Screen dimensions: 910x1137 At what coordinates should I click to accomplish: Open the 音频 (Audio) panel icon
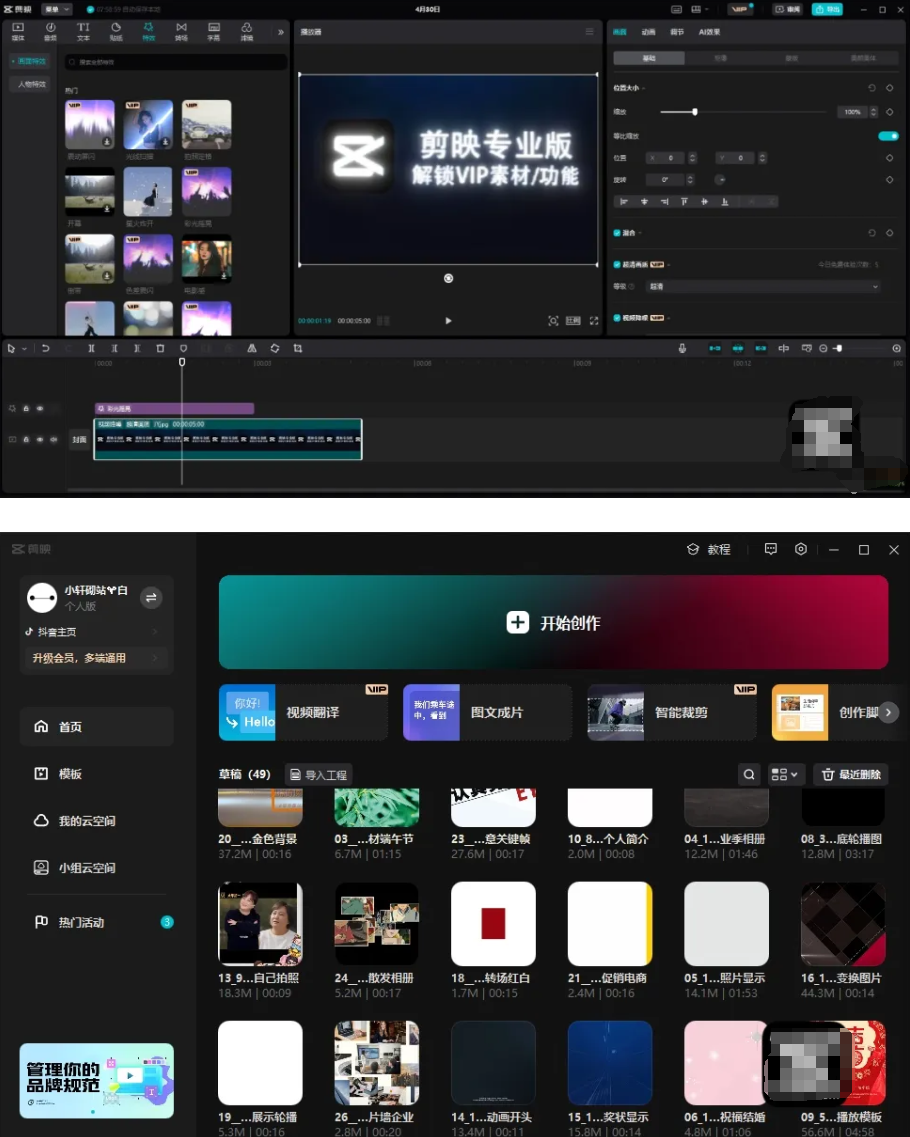click(51, 31)
